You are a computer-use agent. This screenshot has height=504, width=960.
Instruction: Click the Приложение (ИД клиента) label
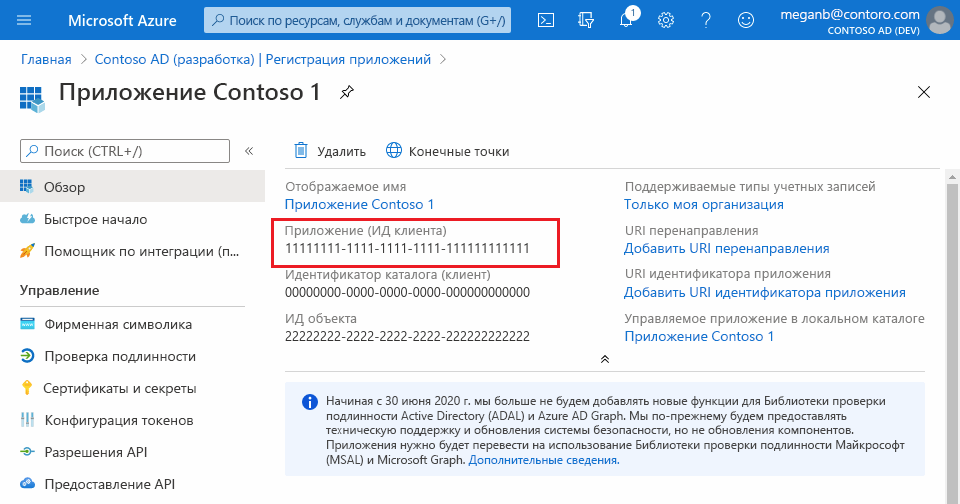(x=366, y=231)
